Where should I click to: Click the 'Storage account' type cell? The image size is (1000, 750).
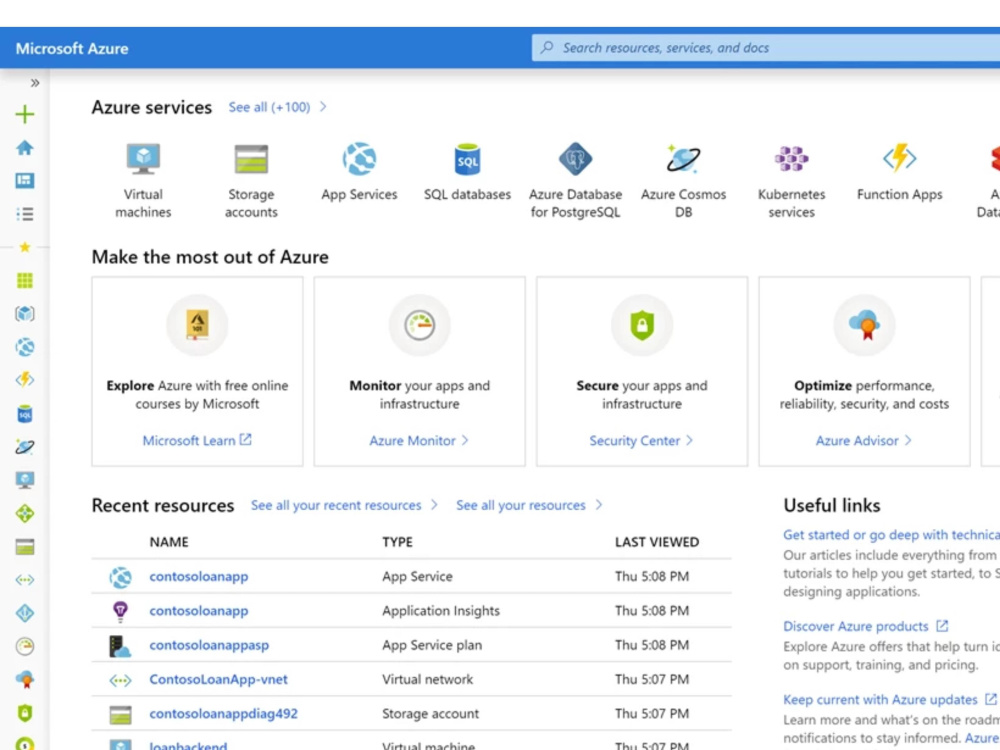(x=430, y=714)
